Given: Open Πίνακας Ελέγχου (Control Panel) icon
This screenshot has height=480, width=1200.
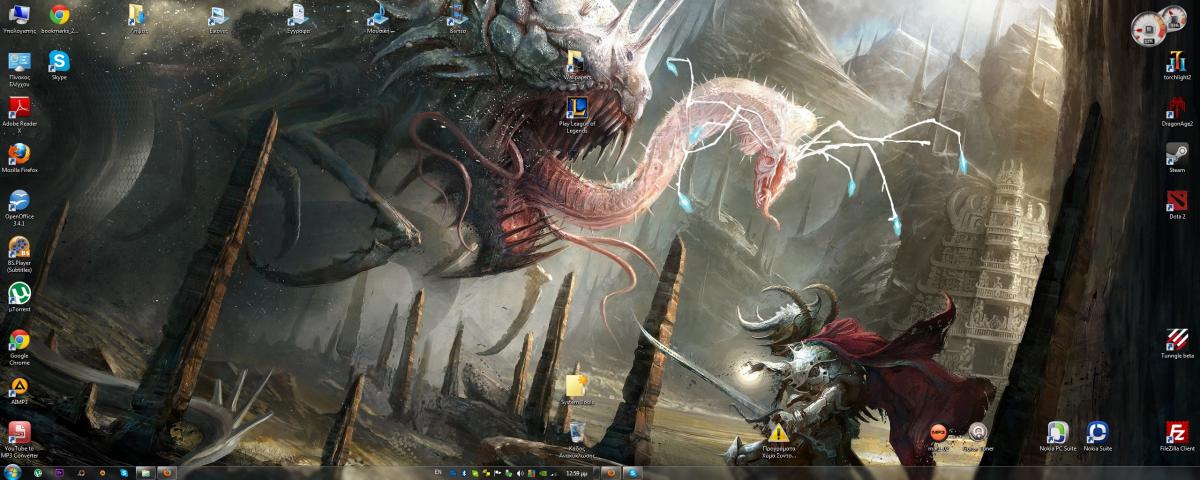Looking at the screenshot, I should point(19,68).
